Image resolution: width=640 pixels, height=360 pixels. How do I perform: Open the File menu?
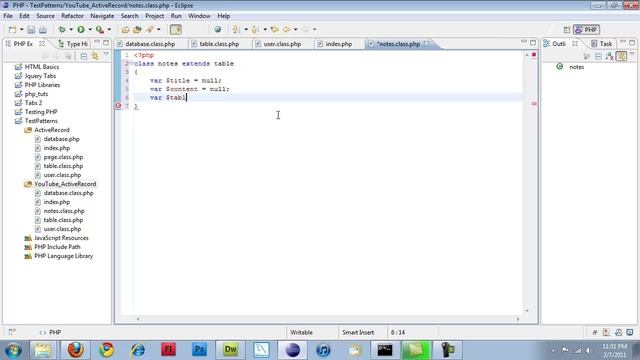(8, 16)
